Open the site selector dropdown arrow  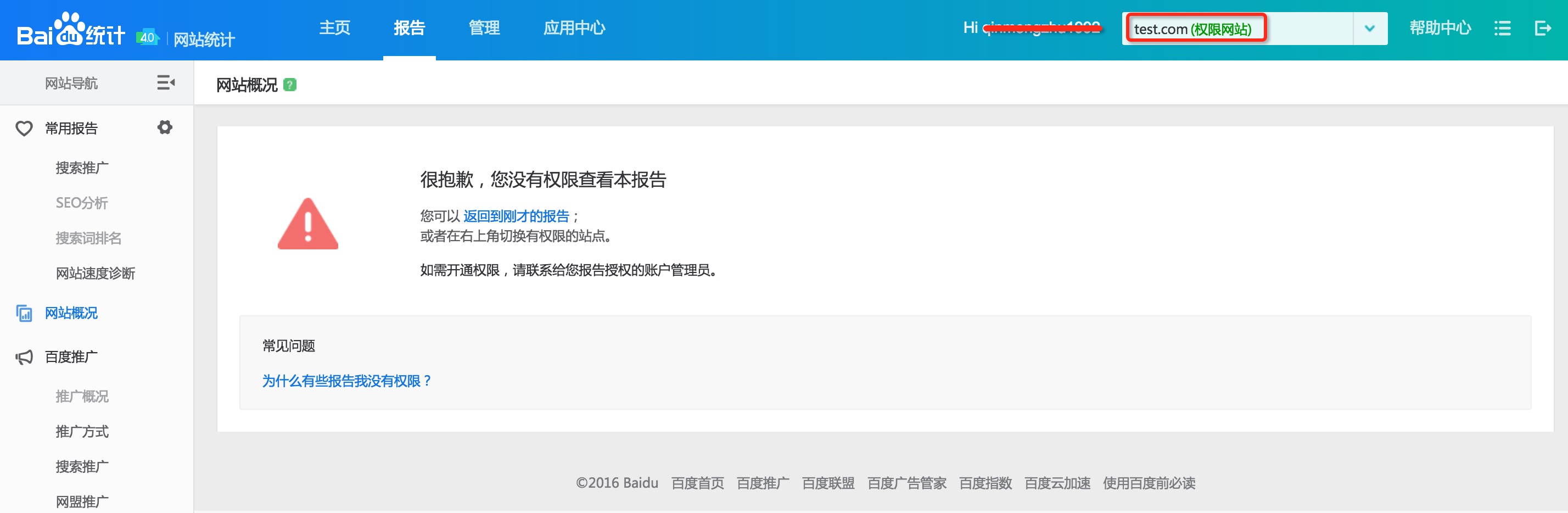pyautogui.click(x=1369, y=29)
